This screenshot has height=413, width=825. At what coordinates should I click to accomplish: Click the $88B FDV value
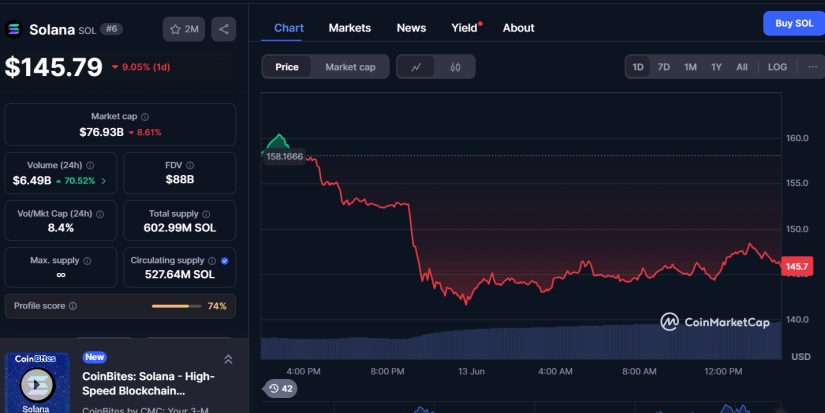coord(180,180)
